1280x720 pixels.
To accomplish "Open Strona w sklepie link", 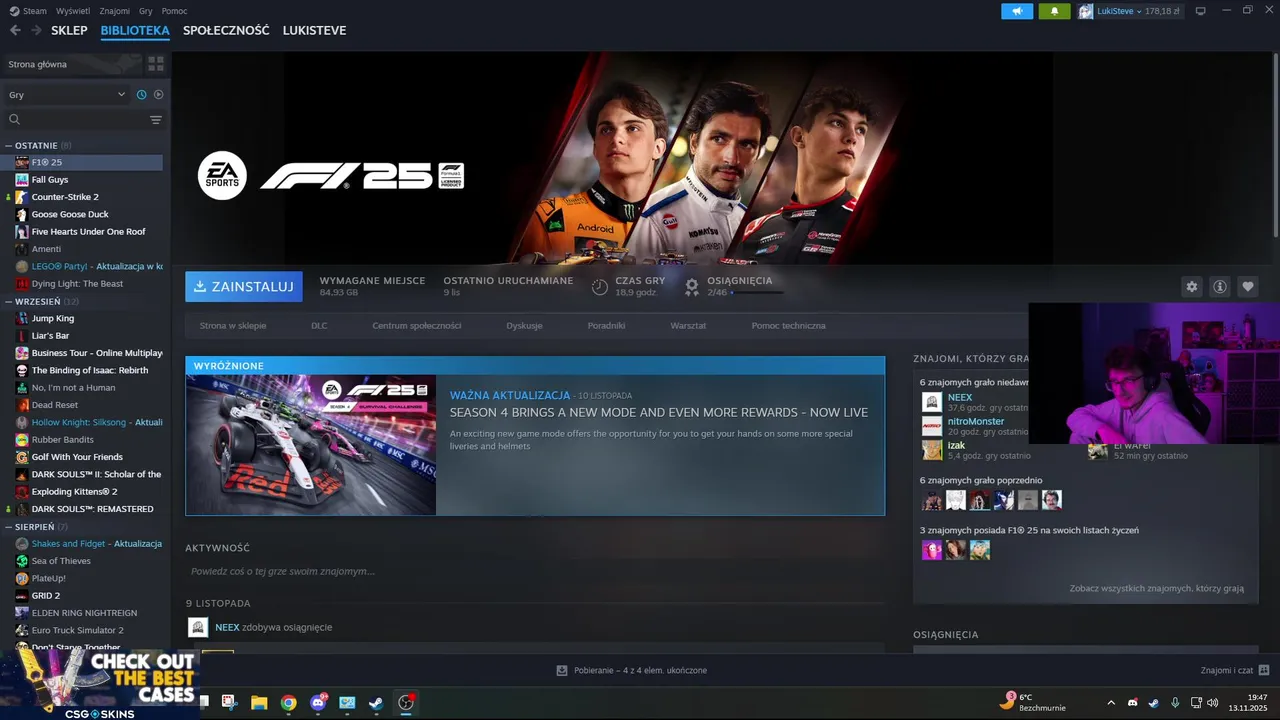I will pyautogui.click(x=233, y=326).
